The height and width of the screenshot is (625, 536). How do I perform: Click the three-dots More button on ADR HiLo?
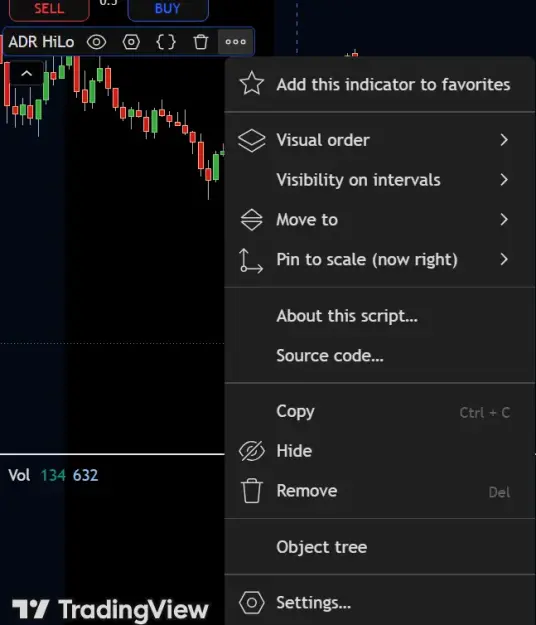[x=236, y=41]
